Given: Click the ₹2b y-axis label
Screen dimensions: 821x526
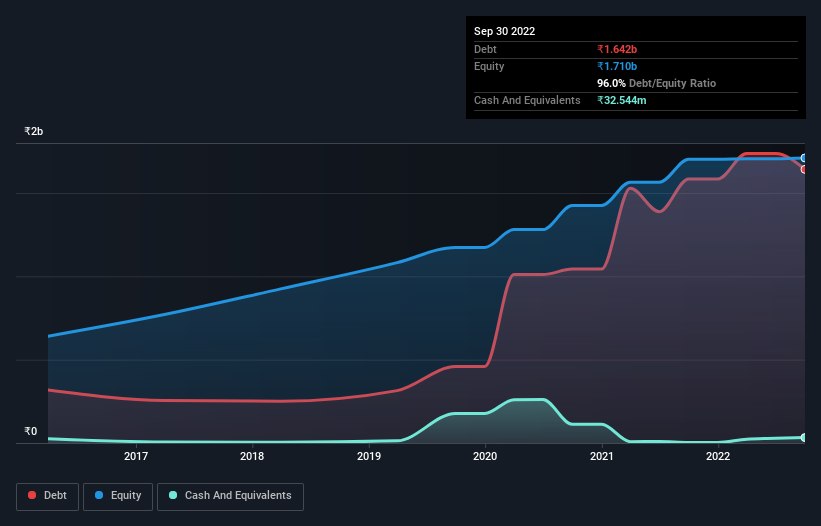Looking at the screenshot, I should (x=34, y=131).
